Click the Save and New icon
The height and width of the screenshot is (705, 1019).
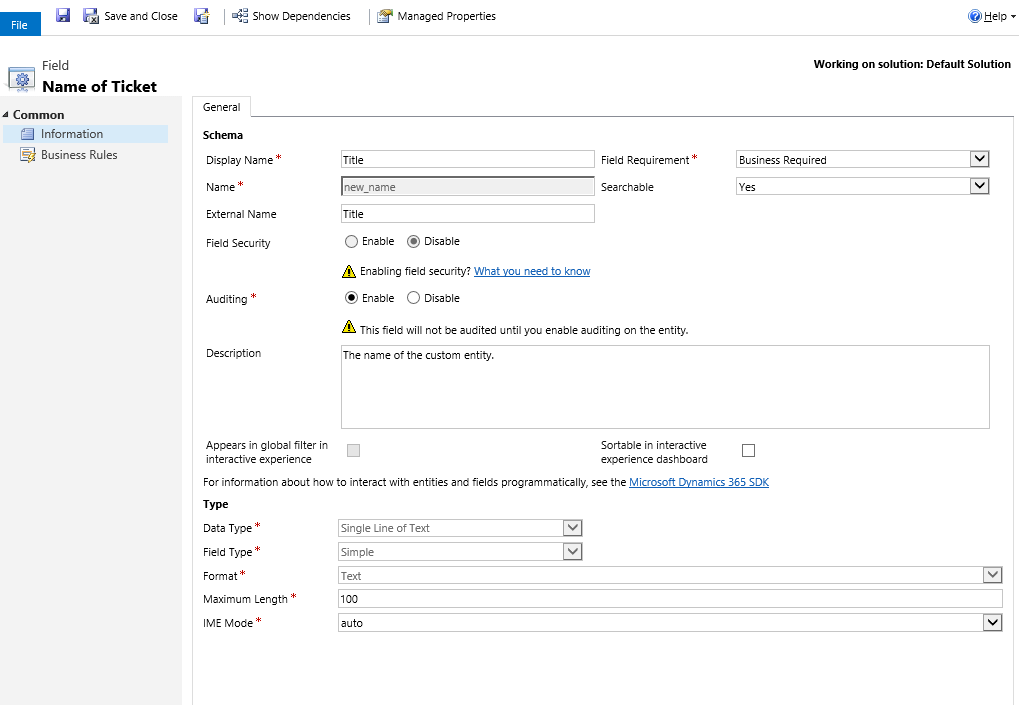(201, 16)
